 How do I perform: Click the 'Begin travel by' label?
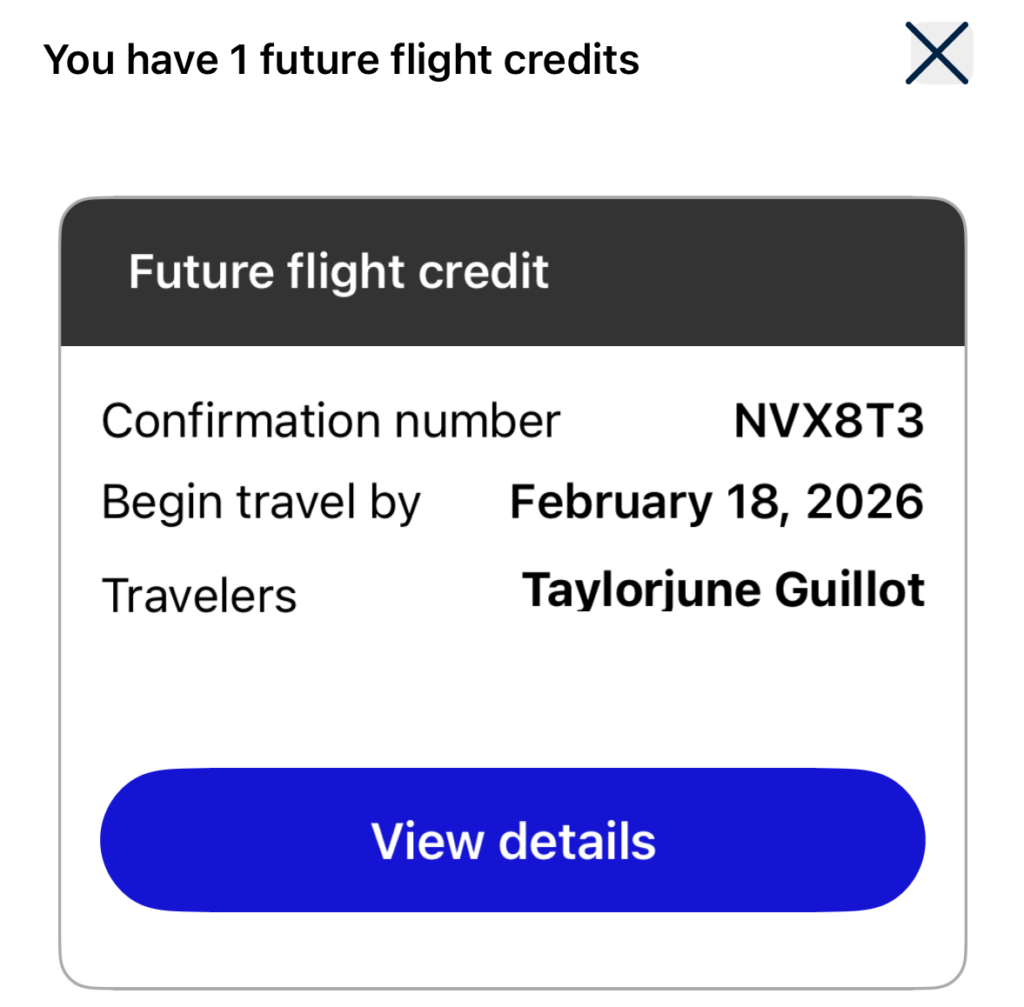point(261,504)
